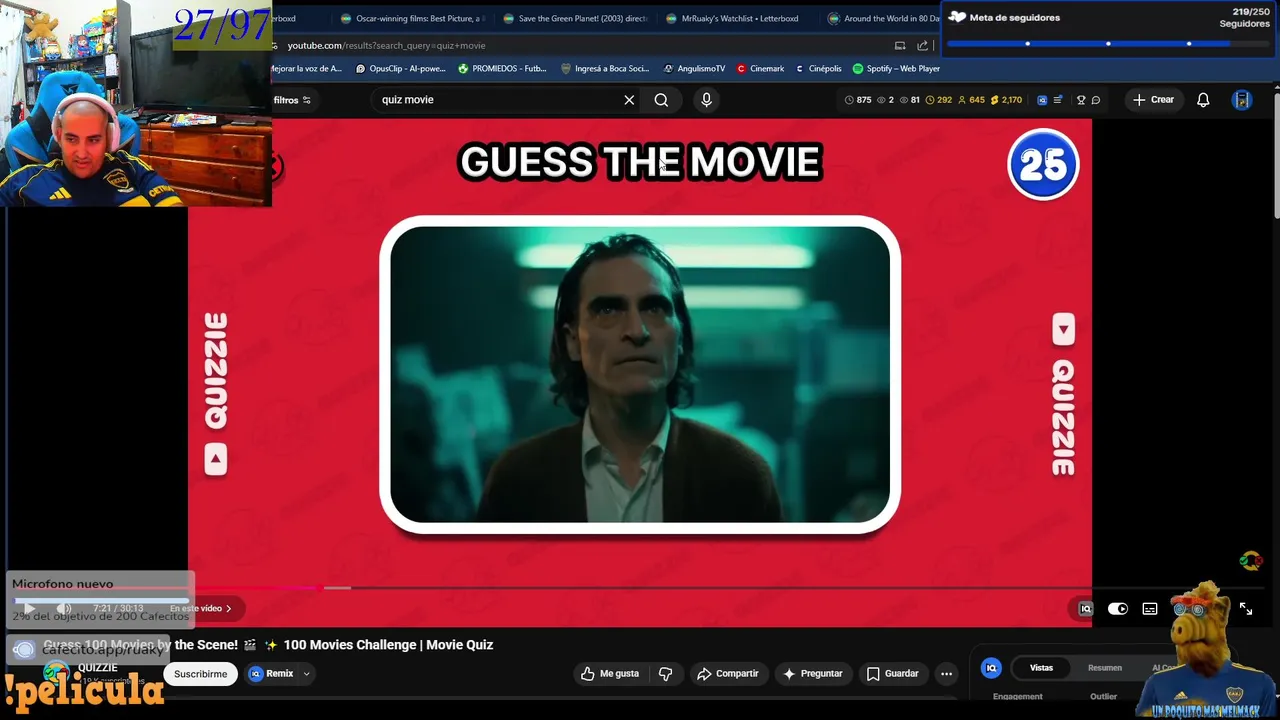Click the trophy icon in the top bar

tap(1081, 100)
